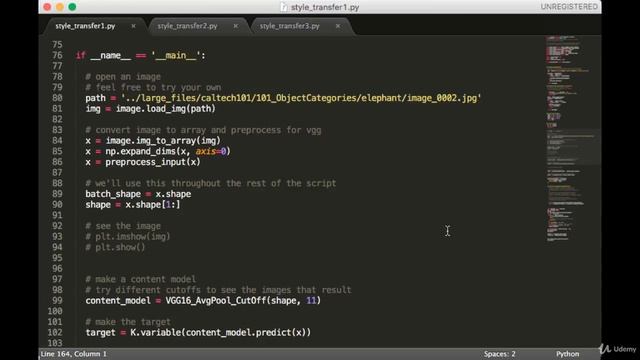Click the 'try different cutoffs' comment
Viewport: 640px width, 360px height.
point(218,290)
